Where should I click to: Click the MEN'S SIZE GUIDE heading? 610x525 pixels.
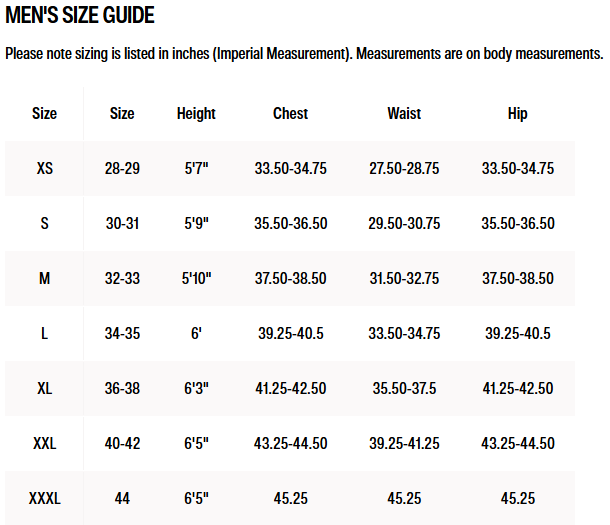[80, 15]
